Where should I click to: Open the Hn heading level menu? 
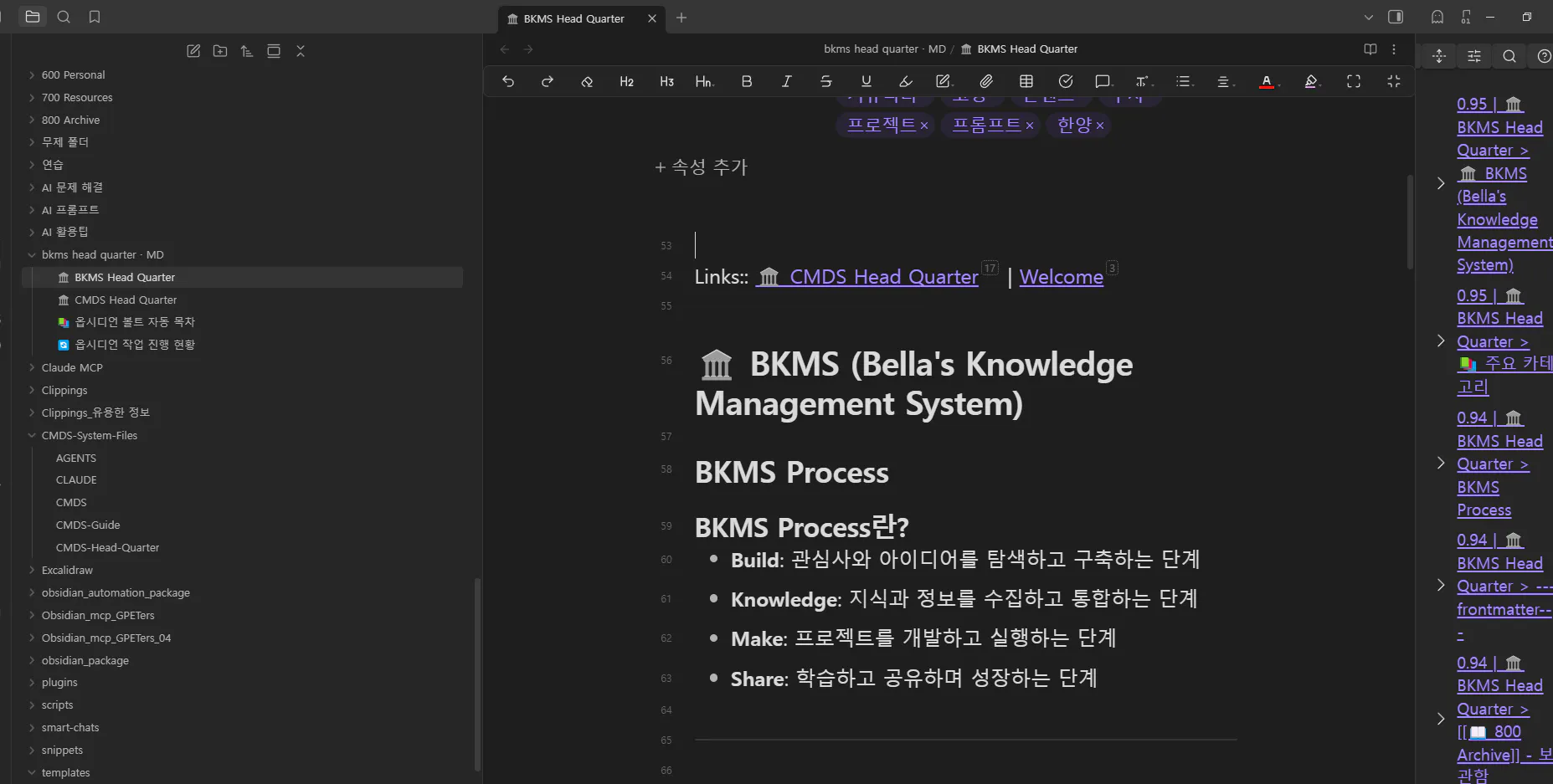pos(704,81)
